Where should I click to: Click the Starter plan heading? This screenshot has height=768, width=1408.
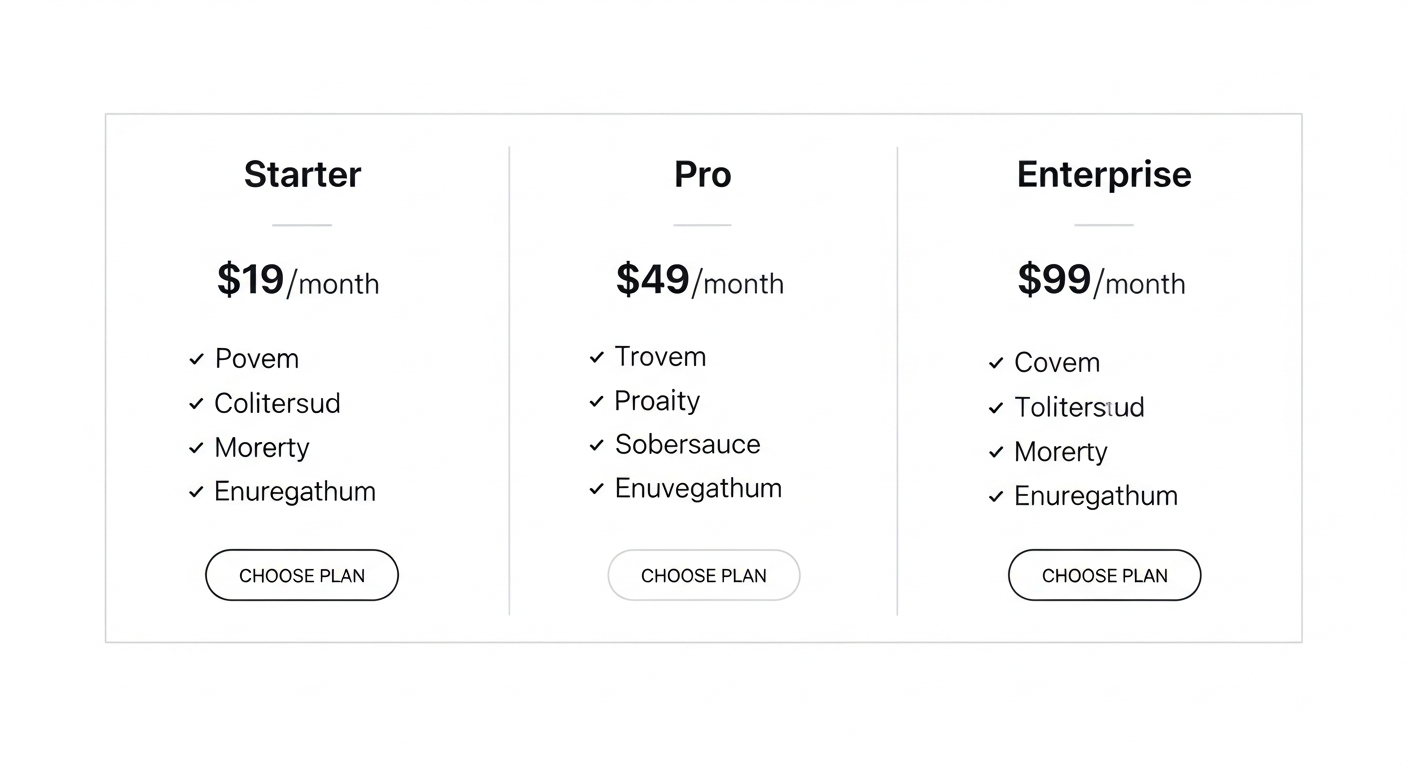[x=302, y=174]
